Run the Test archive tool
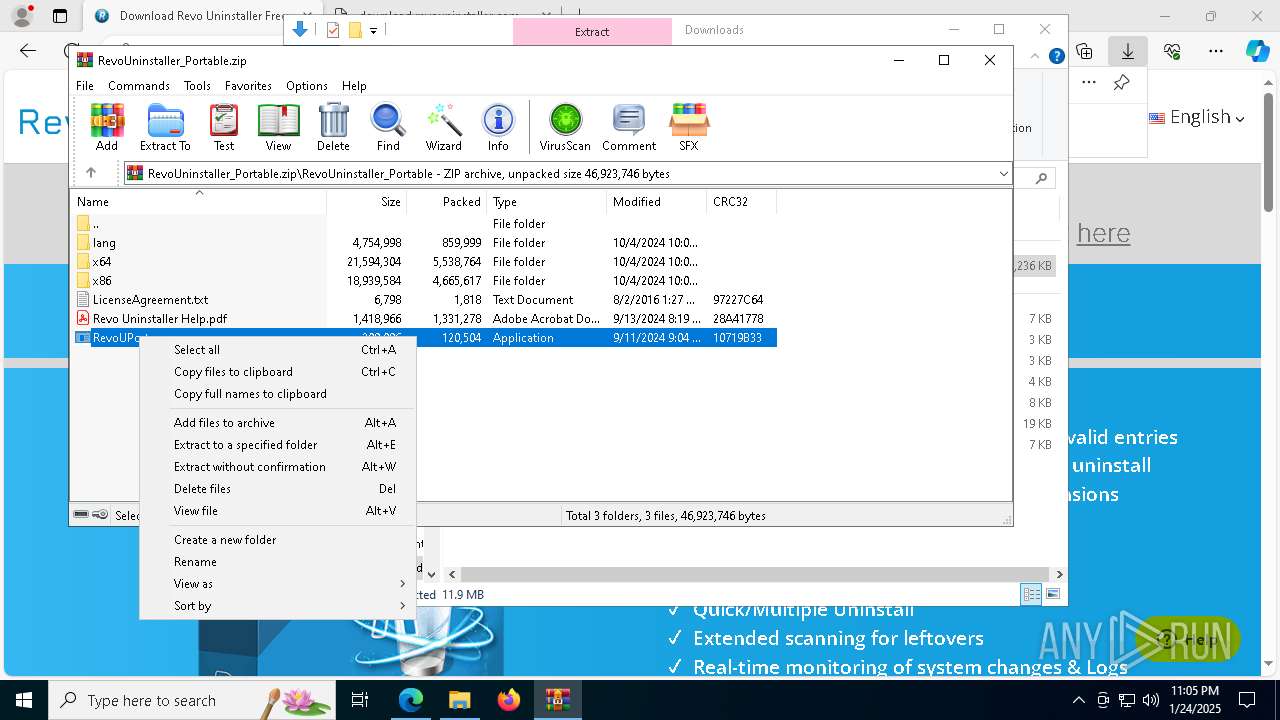 pos(224,127)
